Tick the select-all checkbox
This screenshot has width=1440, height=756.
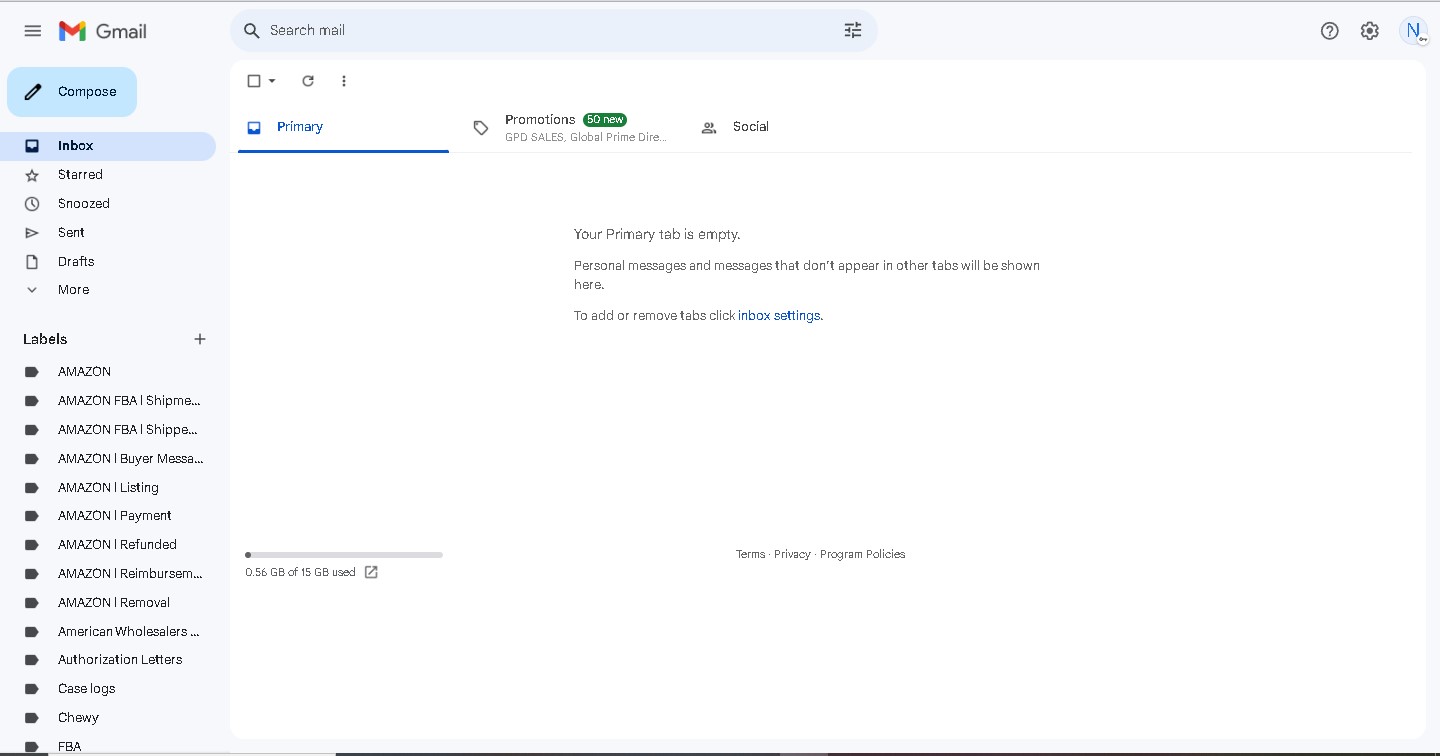pos(254,81)
